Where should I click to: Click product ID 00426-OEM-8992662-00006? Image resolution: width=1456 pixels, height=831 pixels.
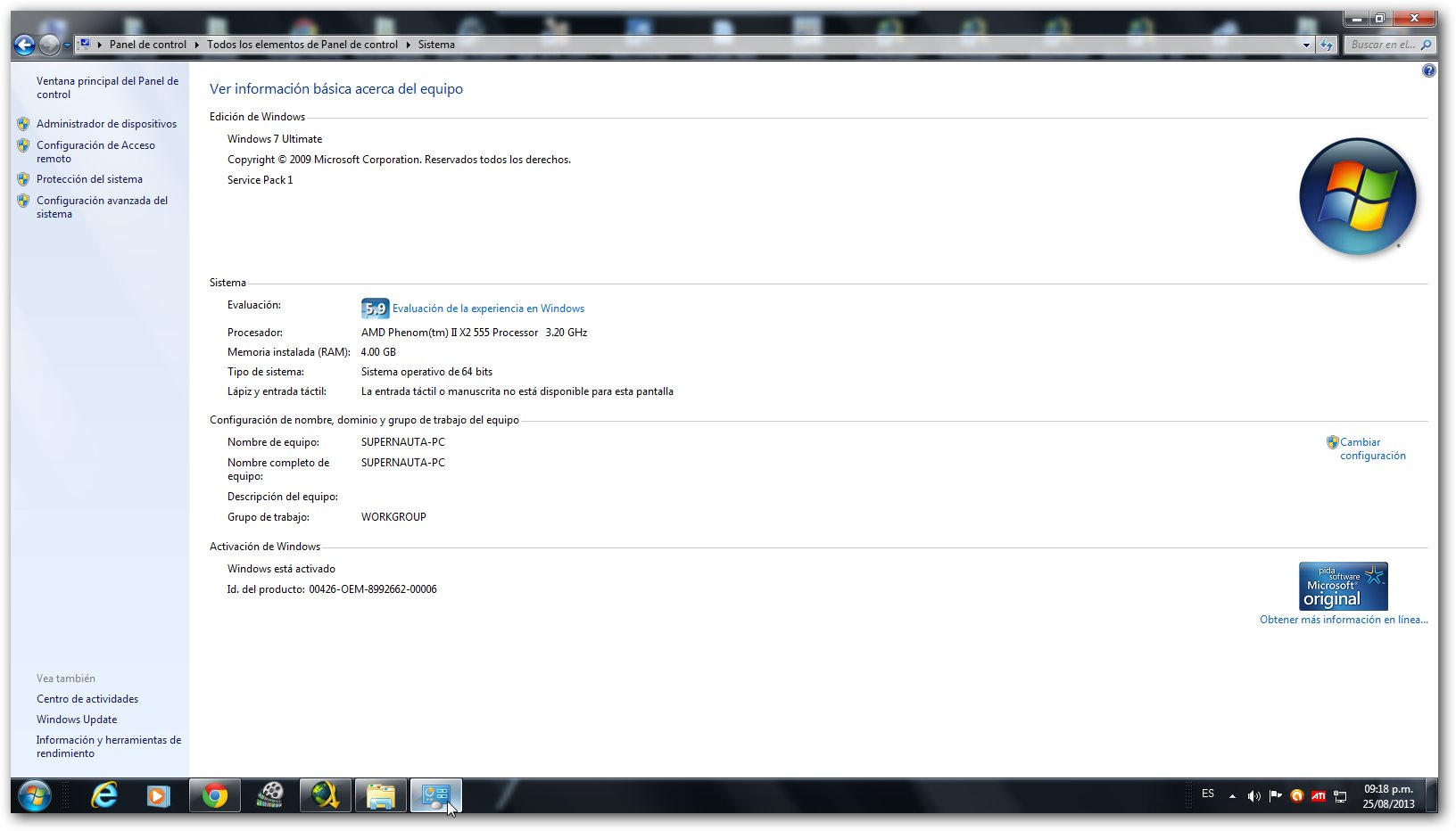coord(373,589)
